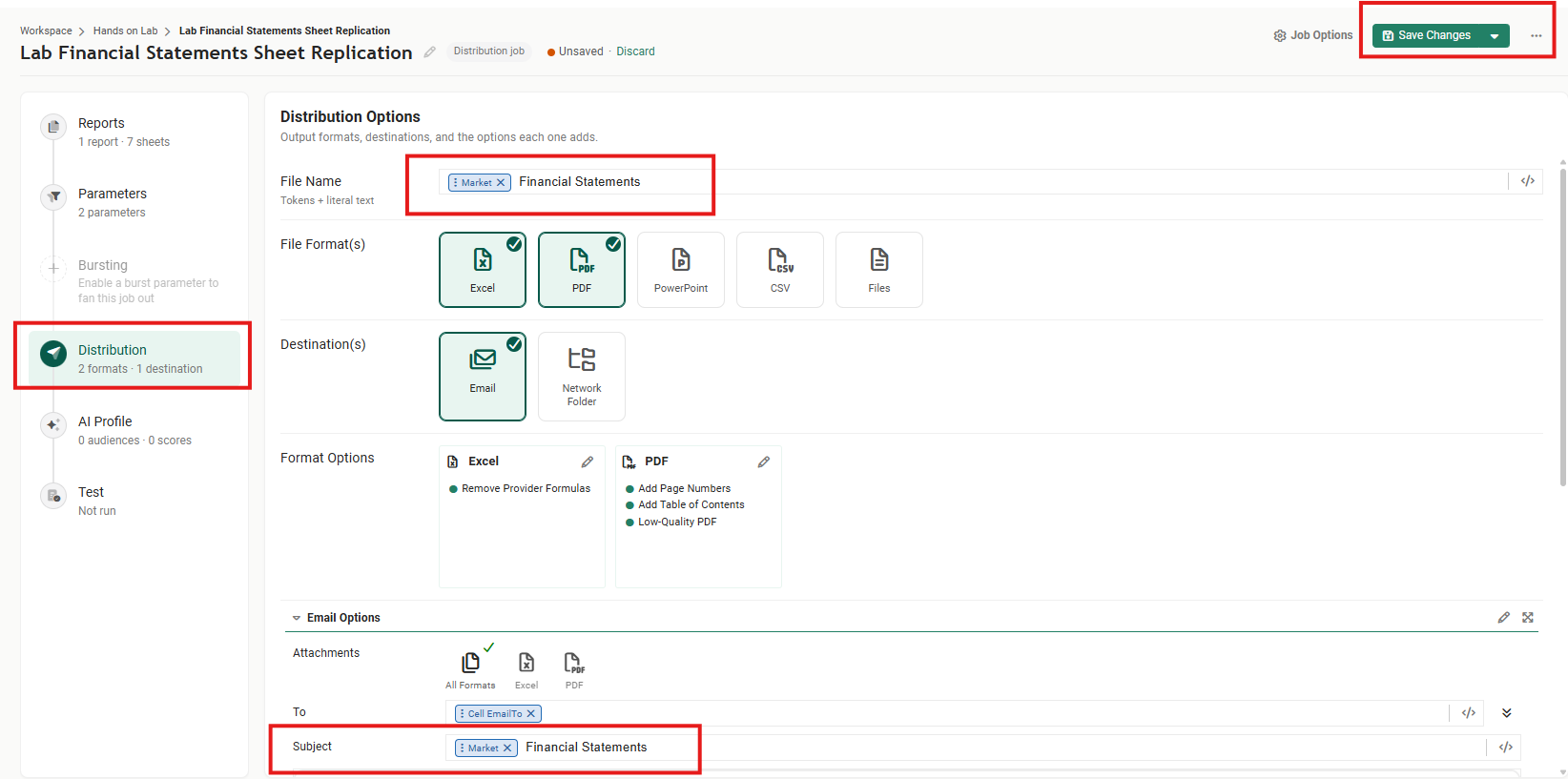Select the Distribution step

[x=134, y=359]
